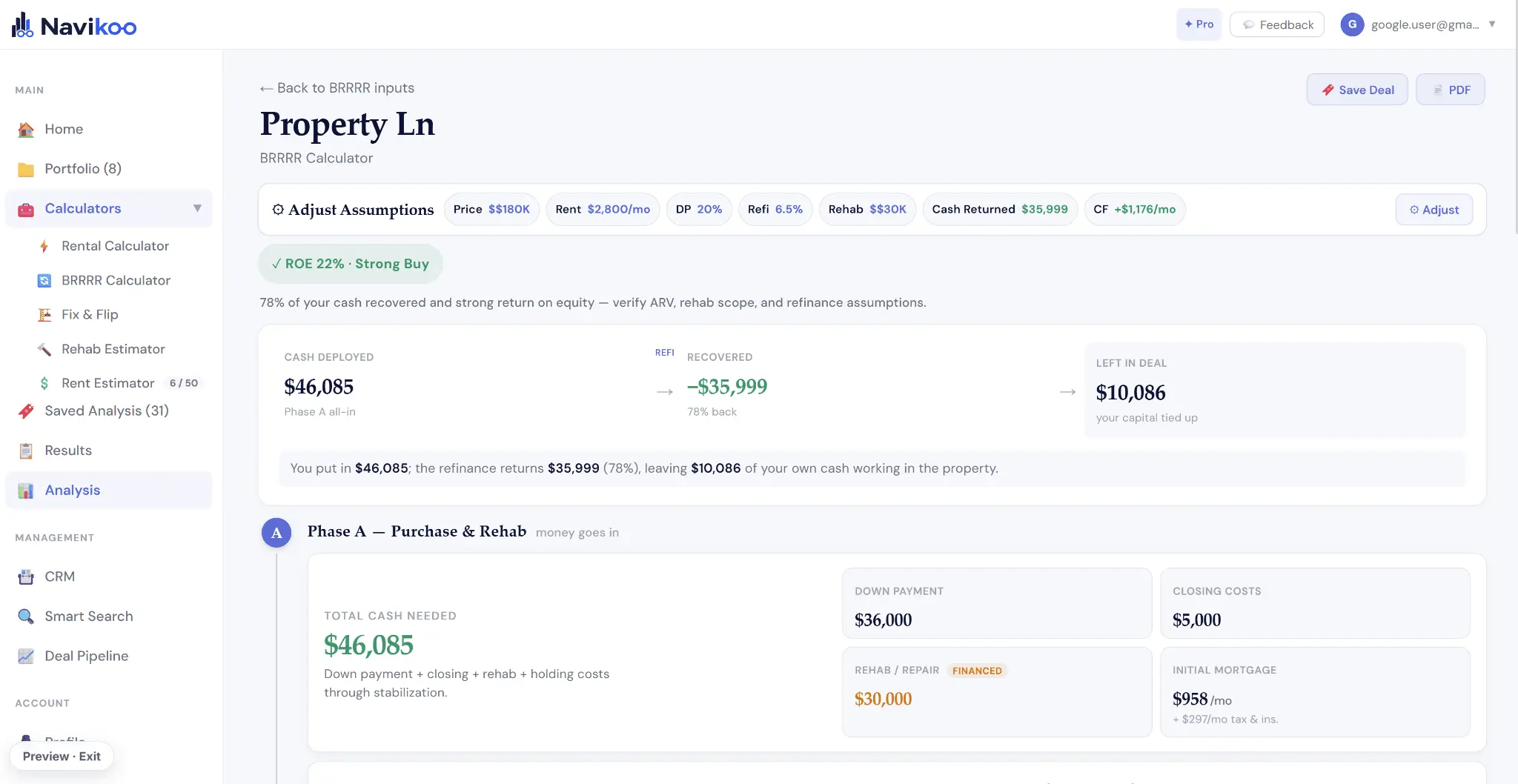The image size is (1518, 784).
Task: Click the 6 / 50 usage badge
Action: (184, 383)
